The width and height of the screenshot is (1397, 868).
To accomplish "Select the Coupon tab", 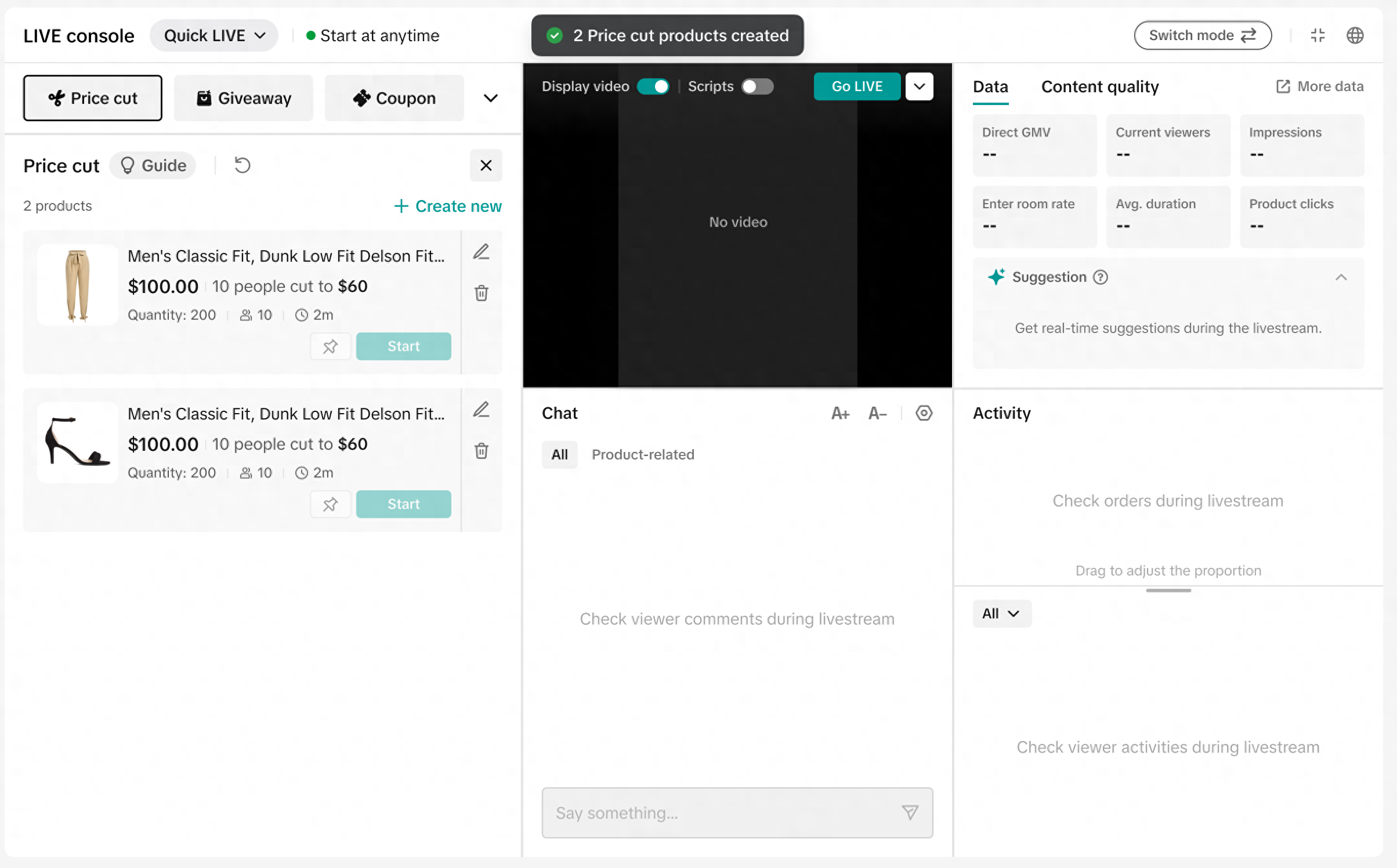I will [x=394, y=98].
